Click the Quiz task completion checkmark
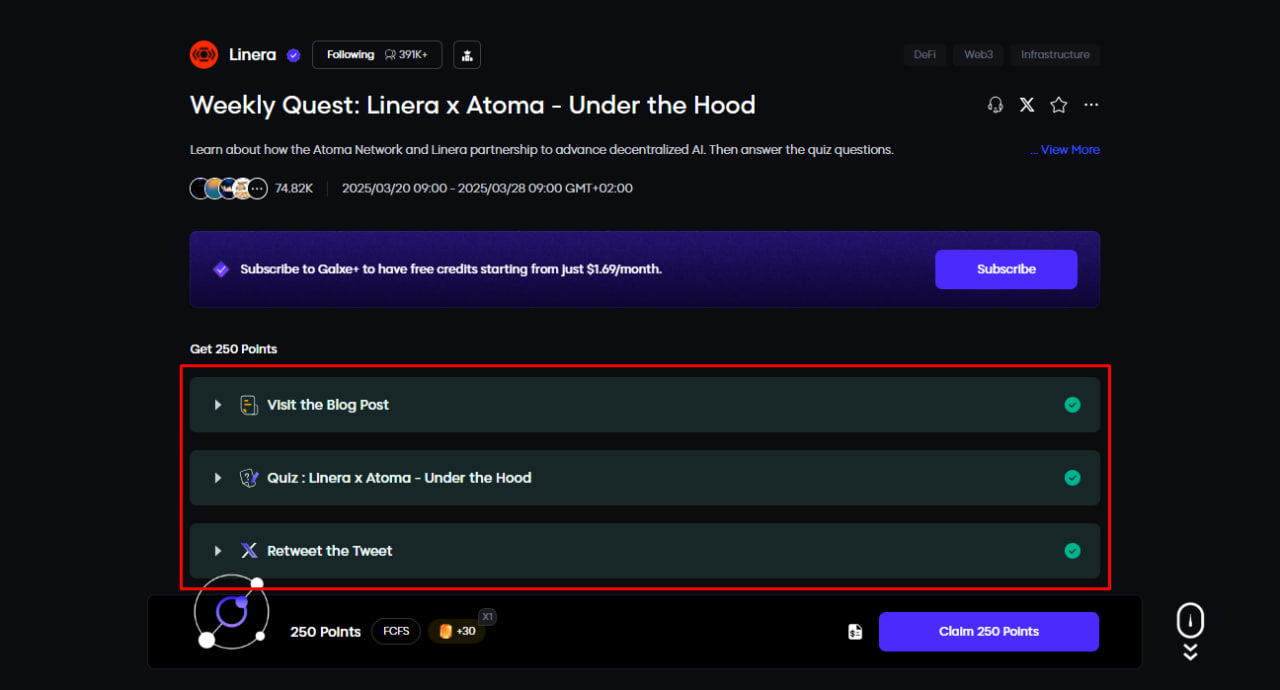Image resolution: width=1280 pixels, height=690 pixels. 1072,478
